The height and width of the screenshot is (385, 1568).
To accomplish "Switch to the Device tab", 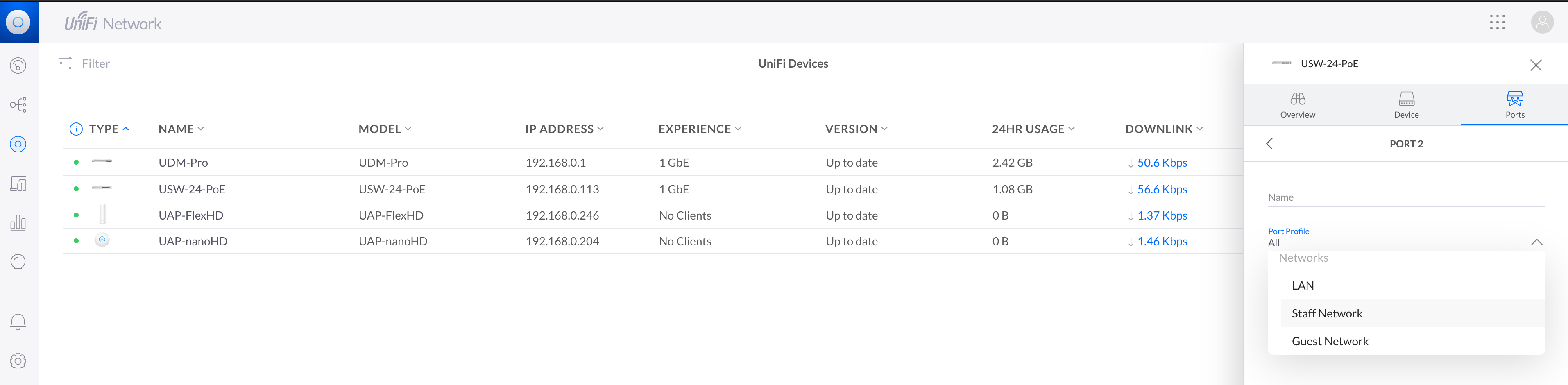I will click(1406, 105).
